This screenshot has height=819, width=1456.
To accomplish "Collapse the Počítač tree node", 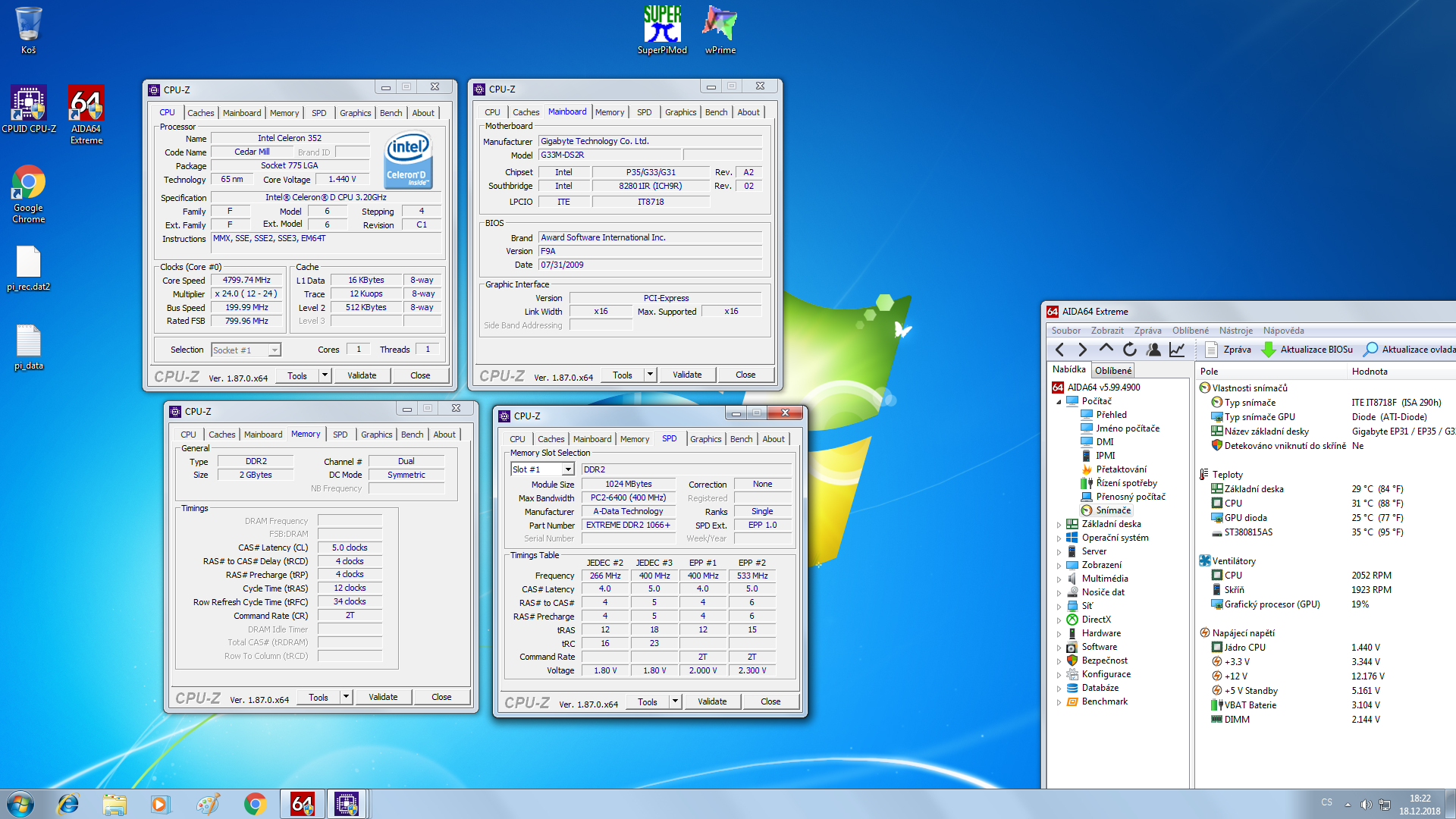I will 1059,401.
